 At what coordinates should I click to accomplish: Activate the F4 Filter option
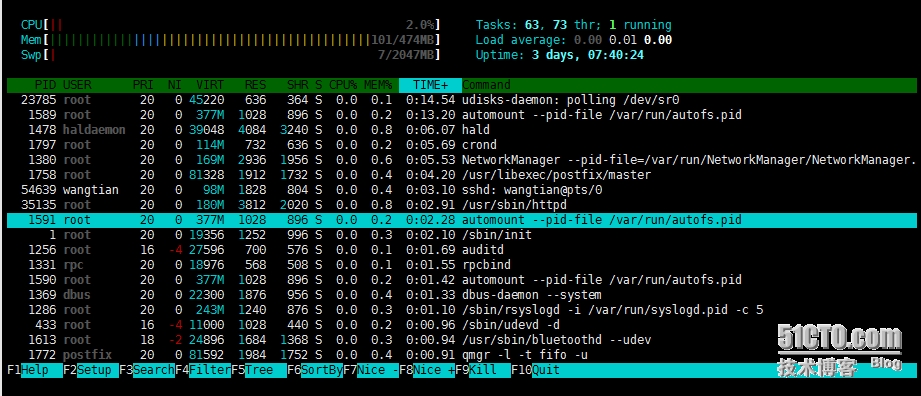[x=203, y=370]
